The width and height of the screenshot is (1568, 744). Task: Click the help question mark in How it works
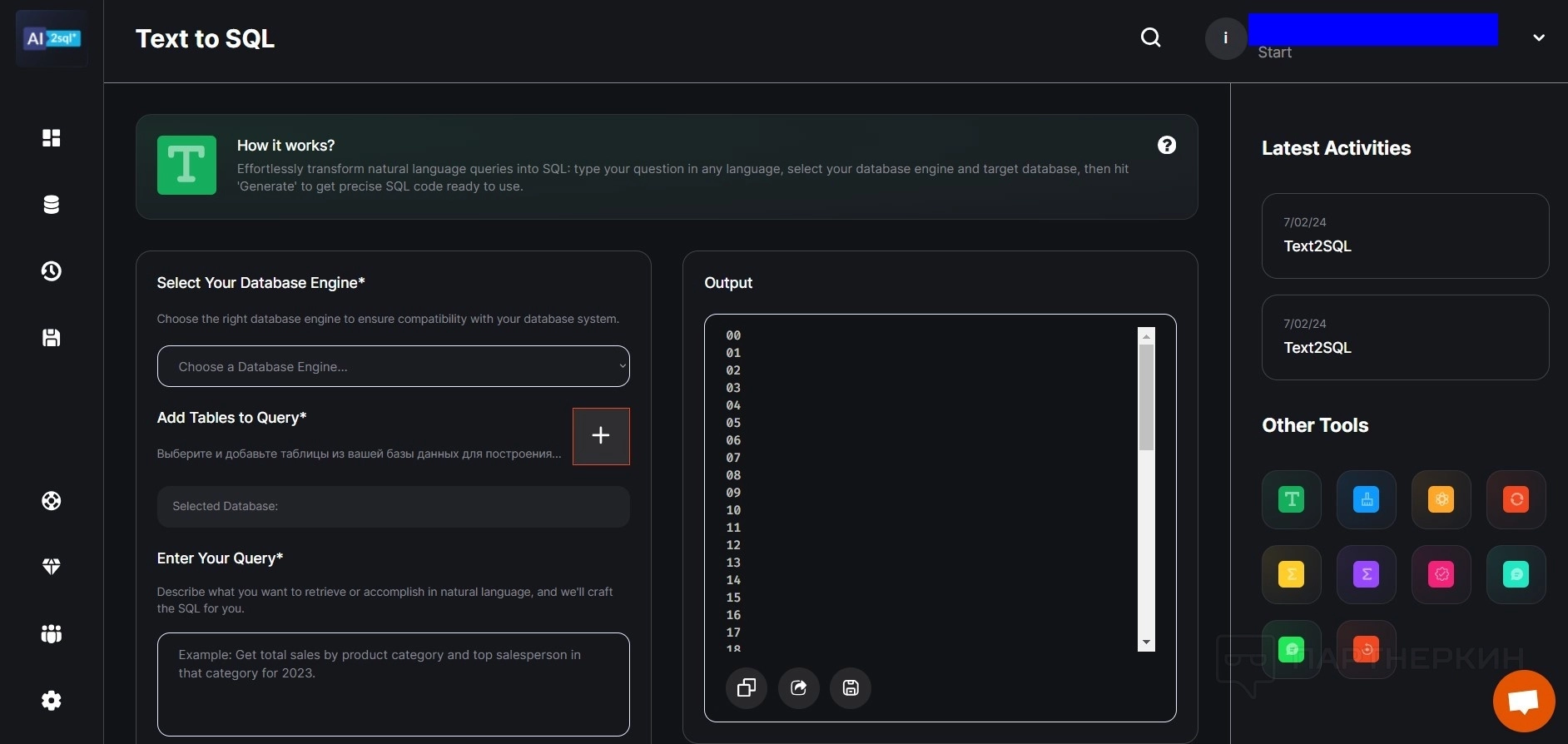[1167, 145]
